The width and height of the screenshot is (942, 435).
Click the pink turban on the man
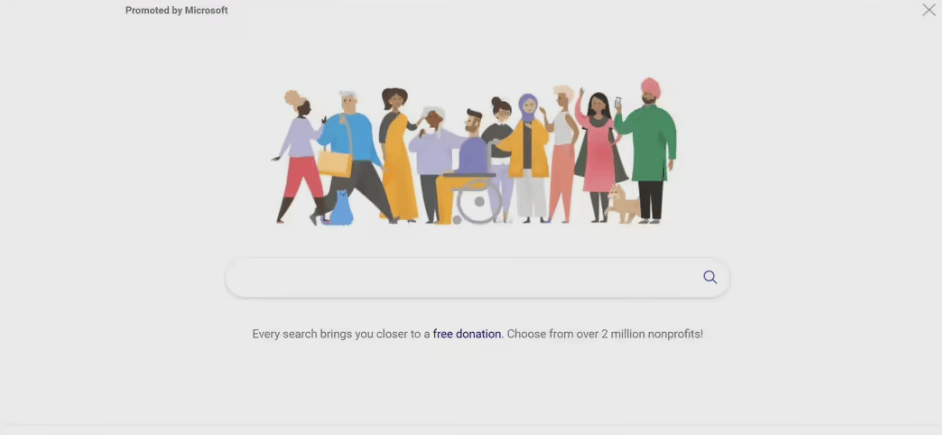[651, 87]
